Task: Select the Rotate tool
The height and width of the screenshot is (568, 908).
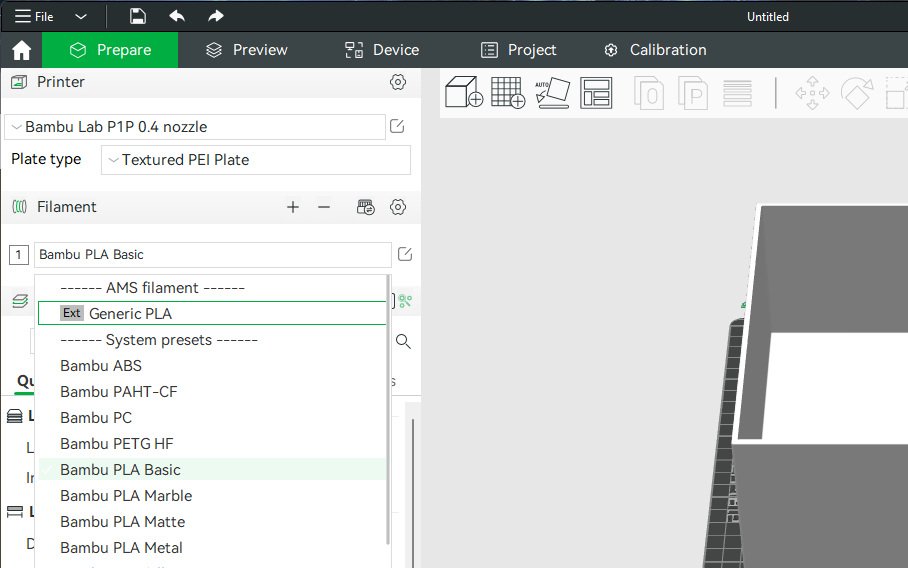Action: click(x=856, y=93)
